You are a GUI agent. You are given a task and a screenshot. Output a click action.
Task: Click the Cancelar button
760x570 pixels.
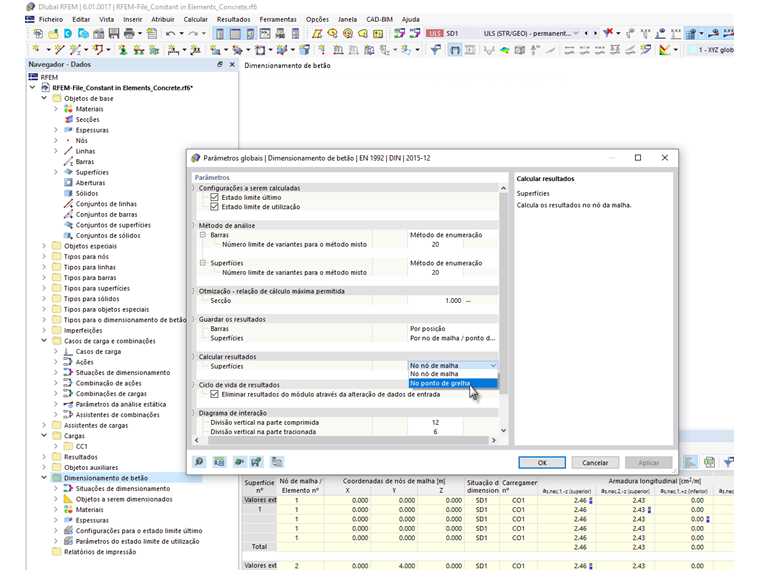click(595, 462)
